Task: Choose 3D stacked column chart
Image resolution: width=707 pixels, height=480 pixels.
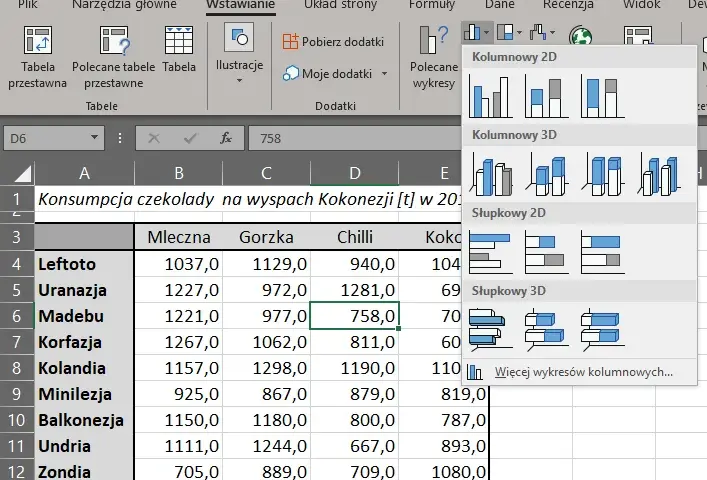Action: coord(546,174)
